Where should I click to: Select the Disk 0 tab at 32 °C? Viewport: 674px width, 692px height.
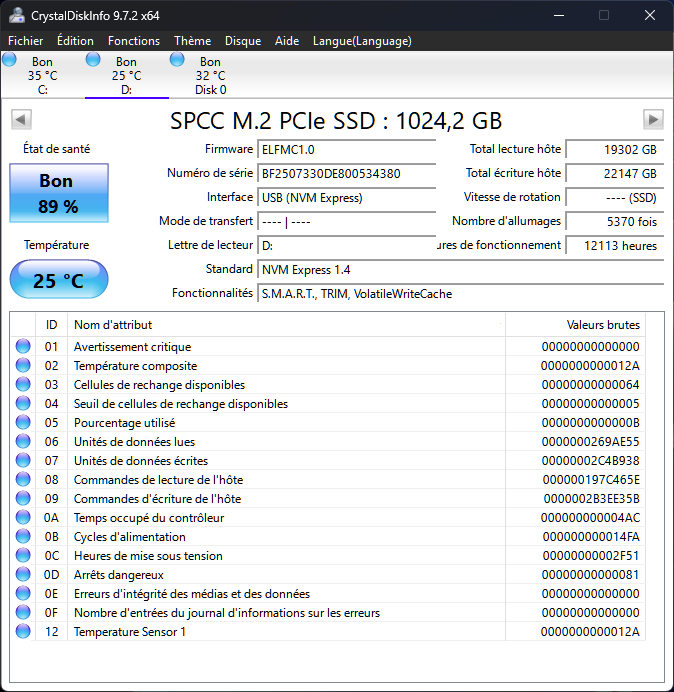[211, 75]
